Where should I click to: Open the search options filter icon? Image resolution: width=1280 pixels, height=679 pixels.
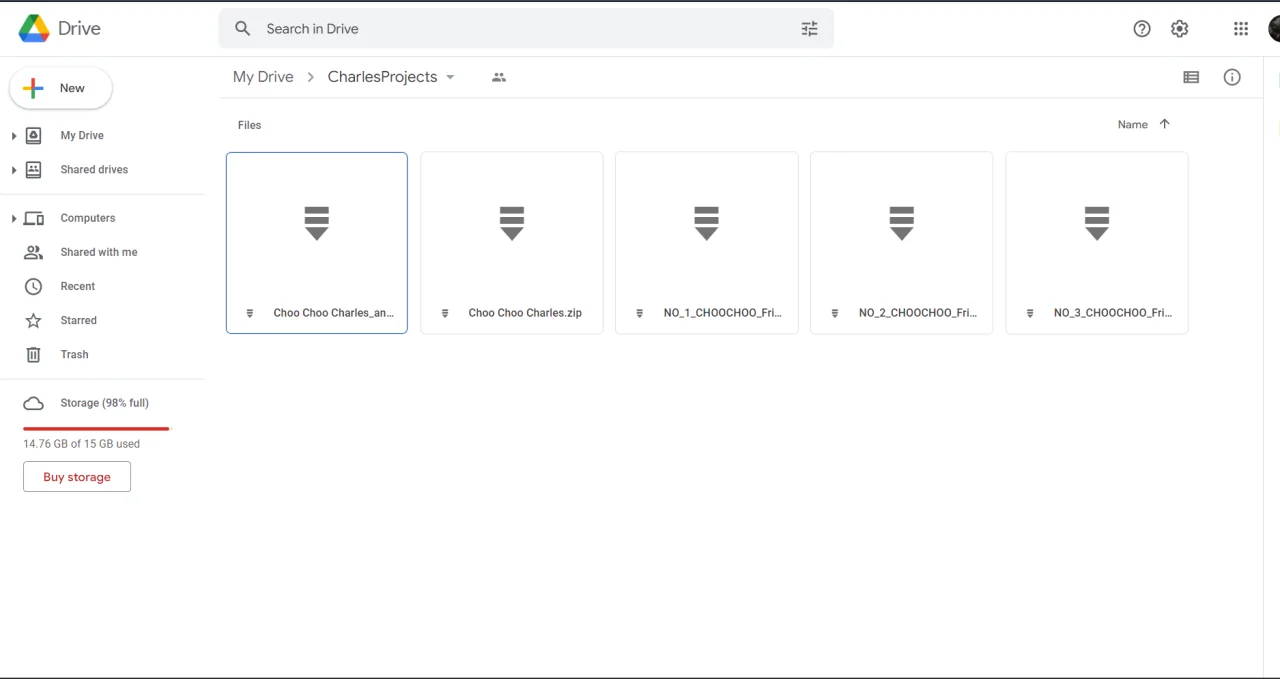coord(810,29)
